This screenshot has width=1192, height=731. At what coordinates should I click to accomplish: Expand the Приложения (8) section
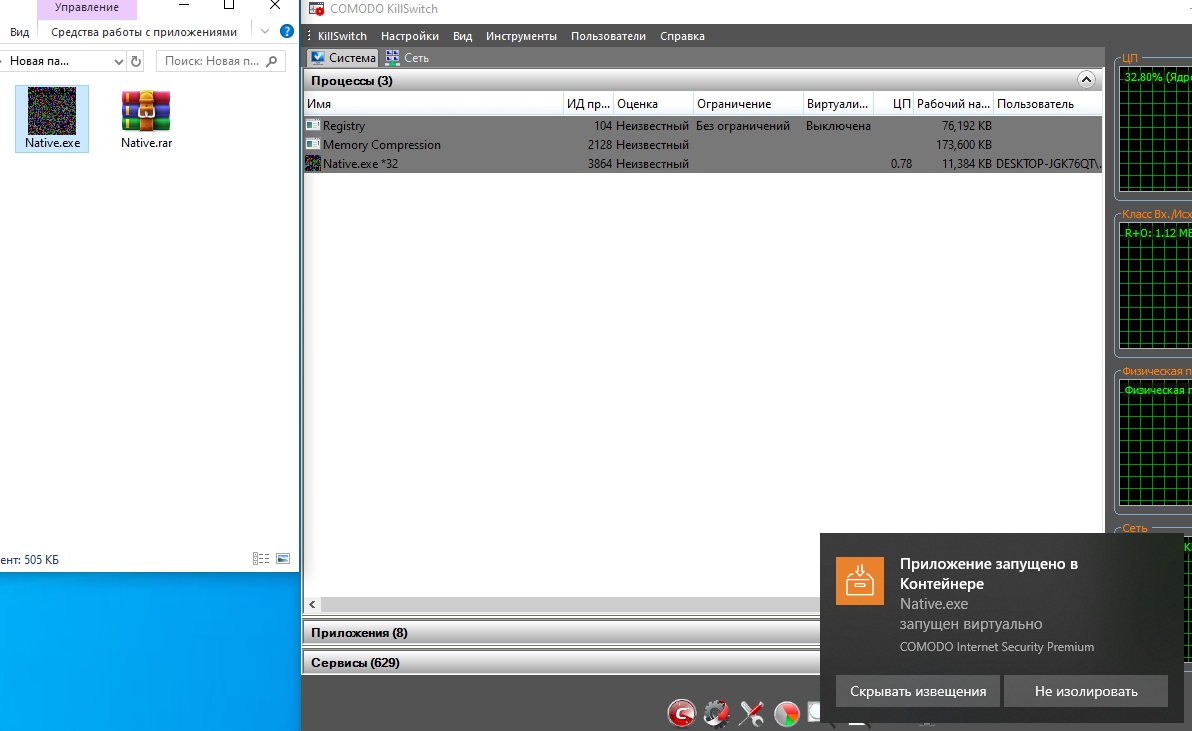(561, 632)
